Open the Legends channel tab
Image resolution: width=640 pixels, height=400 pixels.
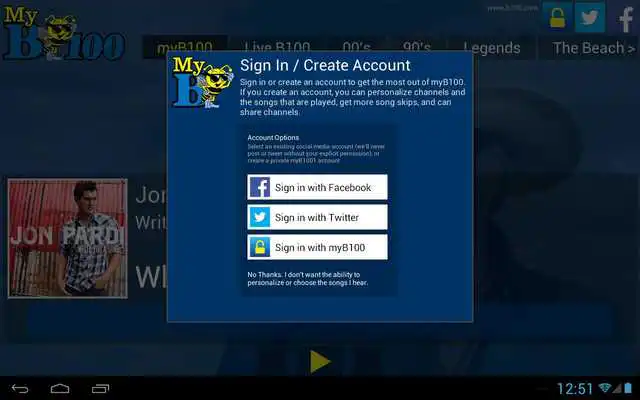pyautogui.click(x=491, y=48)
